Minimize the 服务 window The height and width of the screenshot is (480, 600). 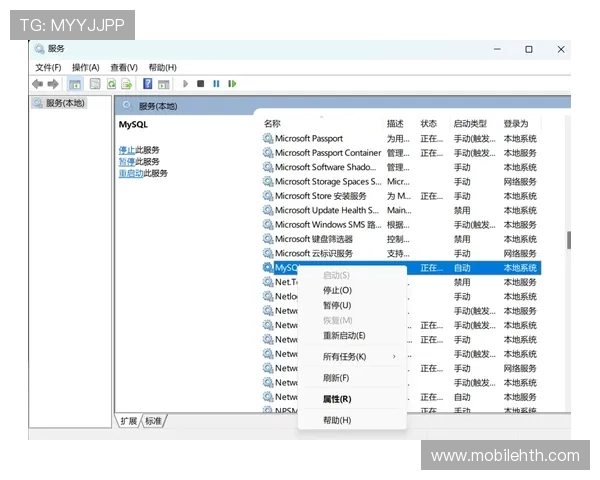click(497, 49)
